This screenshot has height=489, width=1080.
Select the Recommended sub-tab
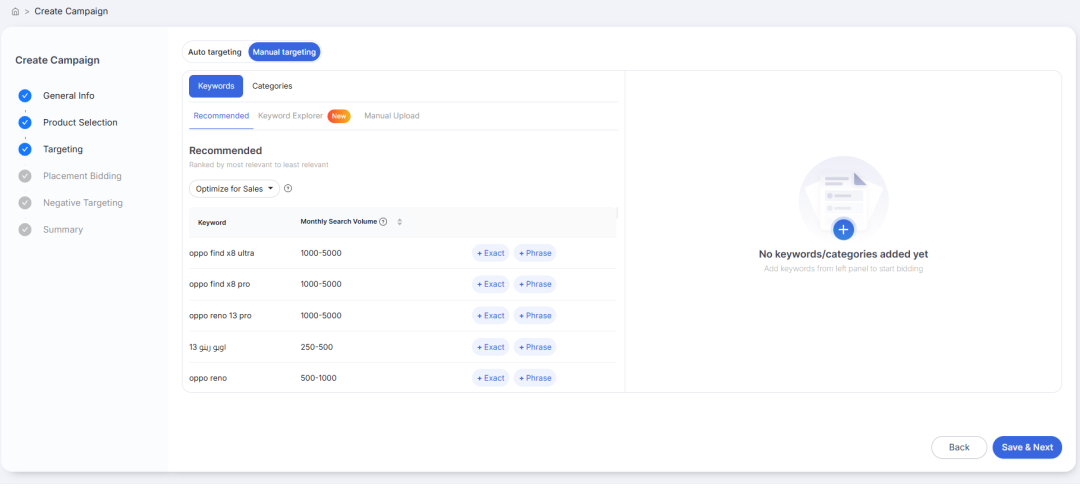tap(221, 116)
